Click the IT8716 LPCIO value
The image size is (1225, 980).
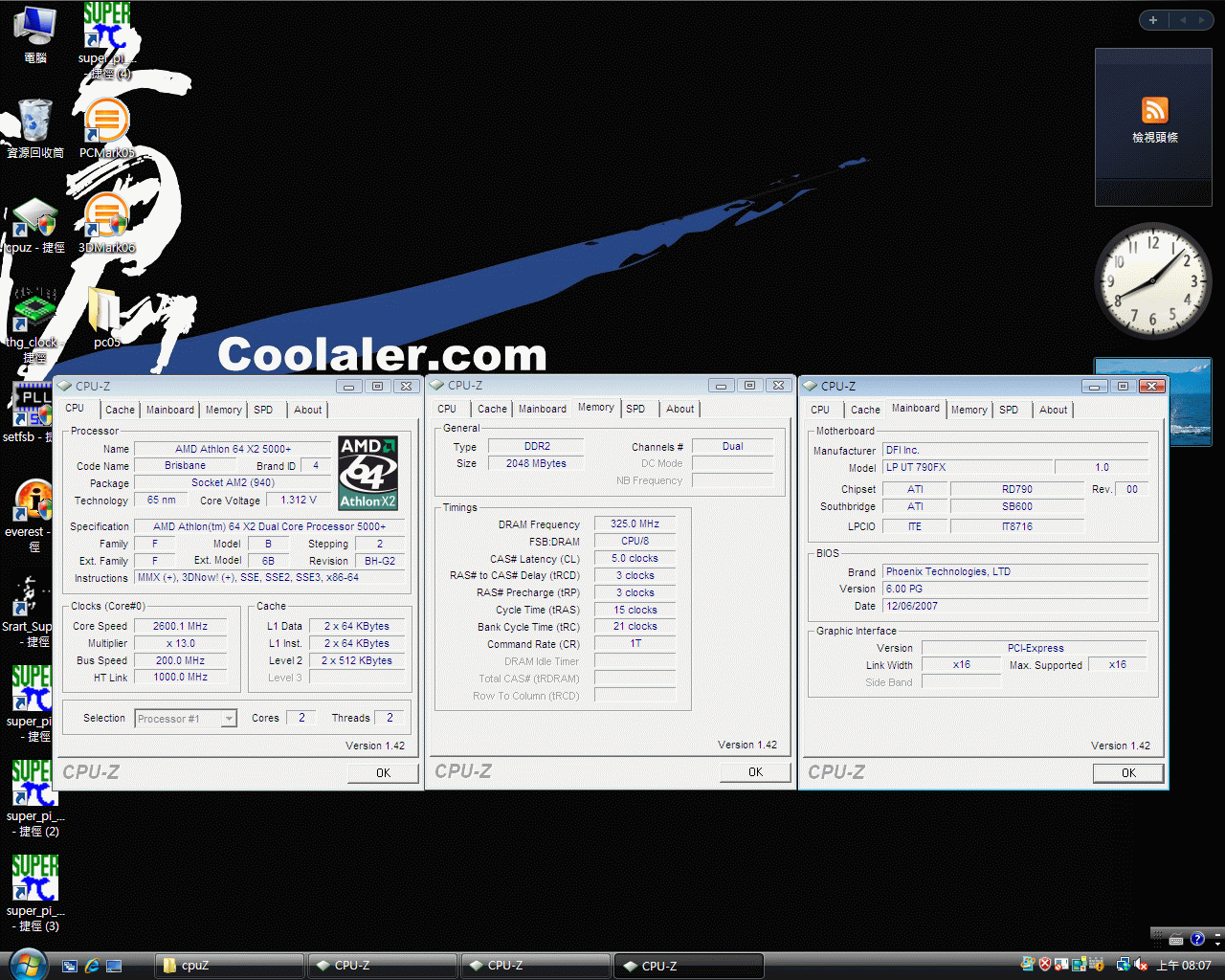point(1016,526)
